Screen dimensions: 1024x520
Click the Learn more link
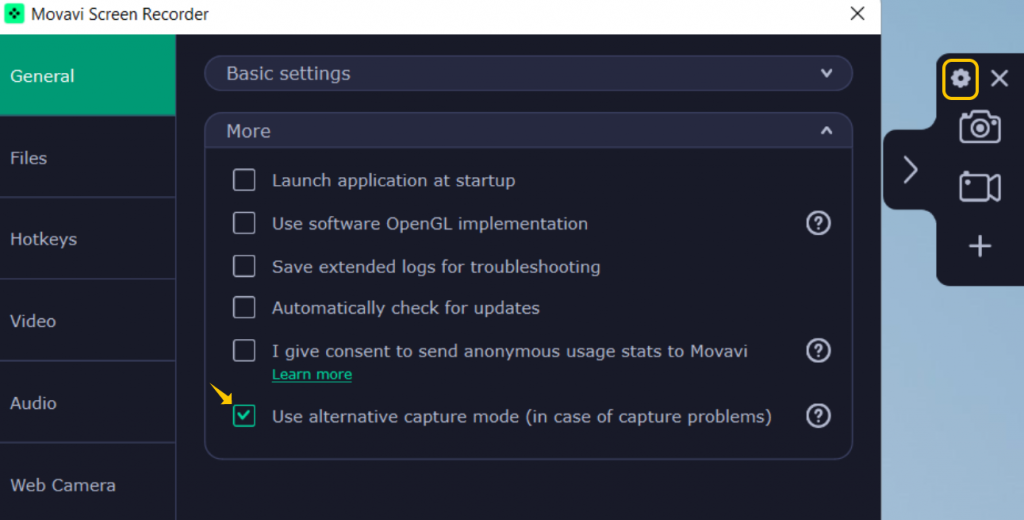[x=312, y=374]
